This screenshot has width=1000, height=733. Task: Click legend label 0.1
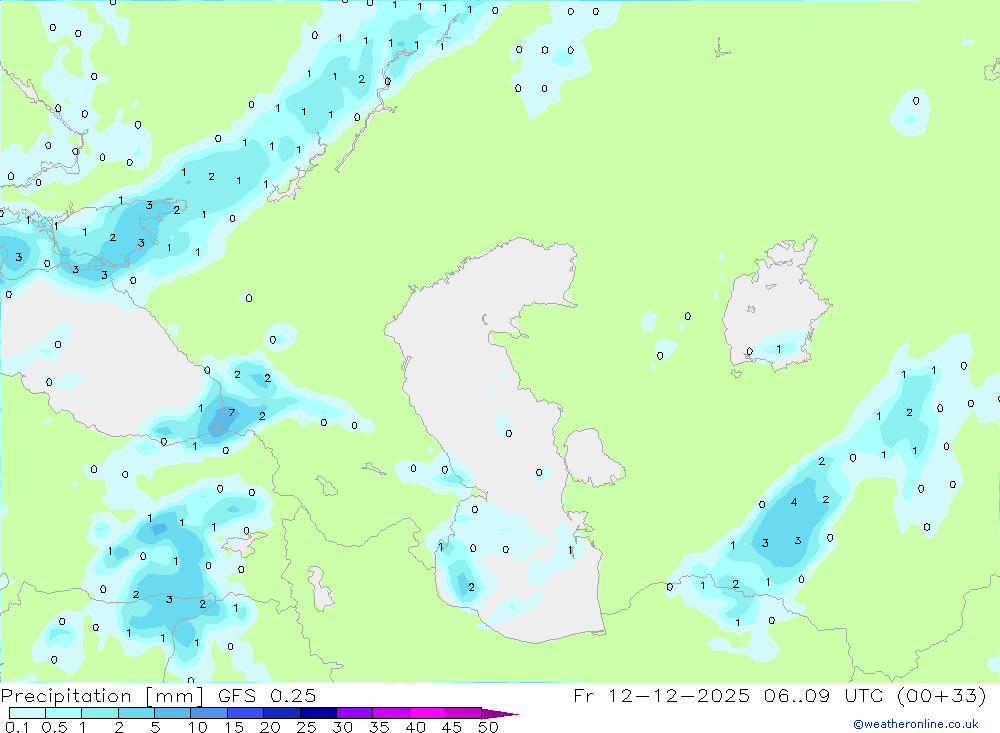point(17,727)
